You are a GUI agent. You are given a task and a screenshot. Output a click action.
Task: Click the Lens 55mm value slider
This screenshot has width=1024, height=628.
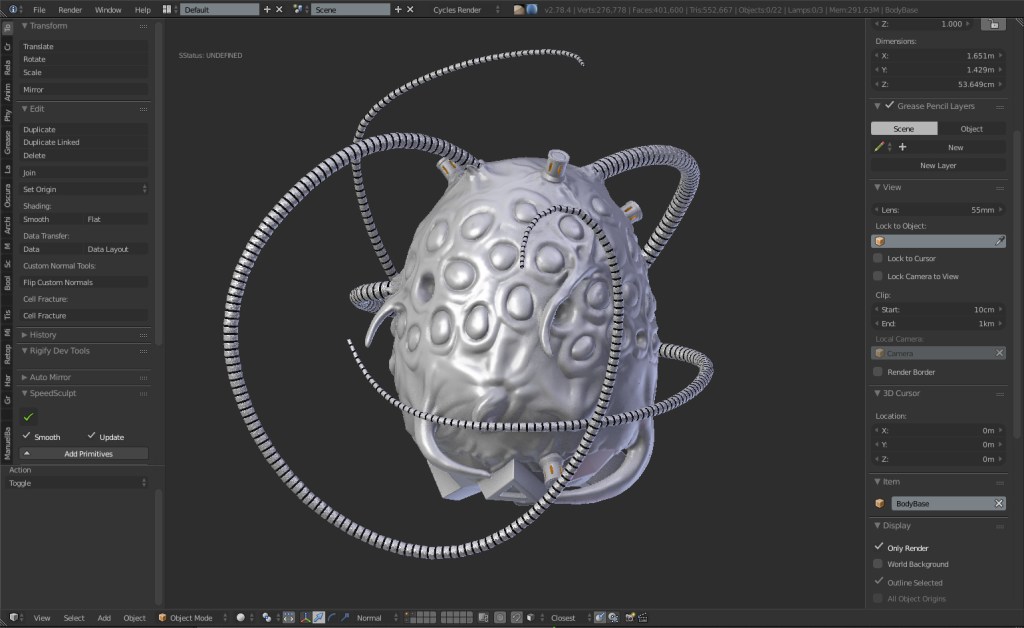(937, 210)
